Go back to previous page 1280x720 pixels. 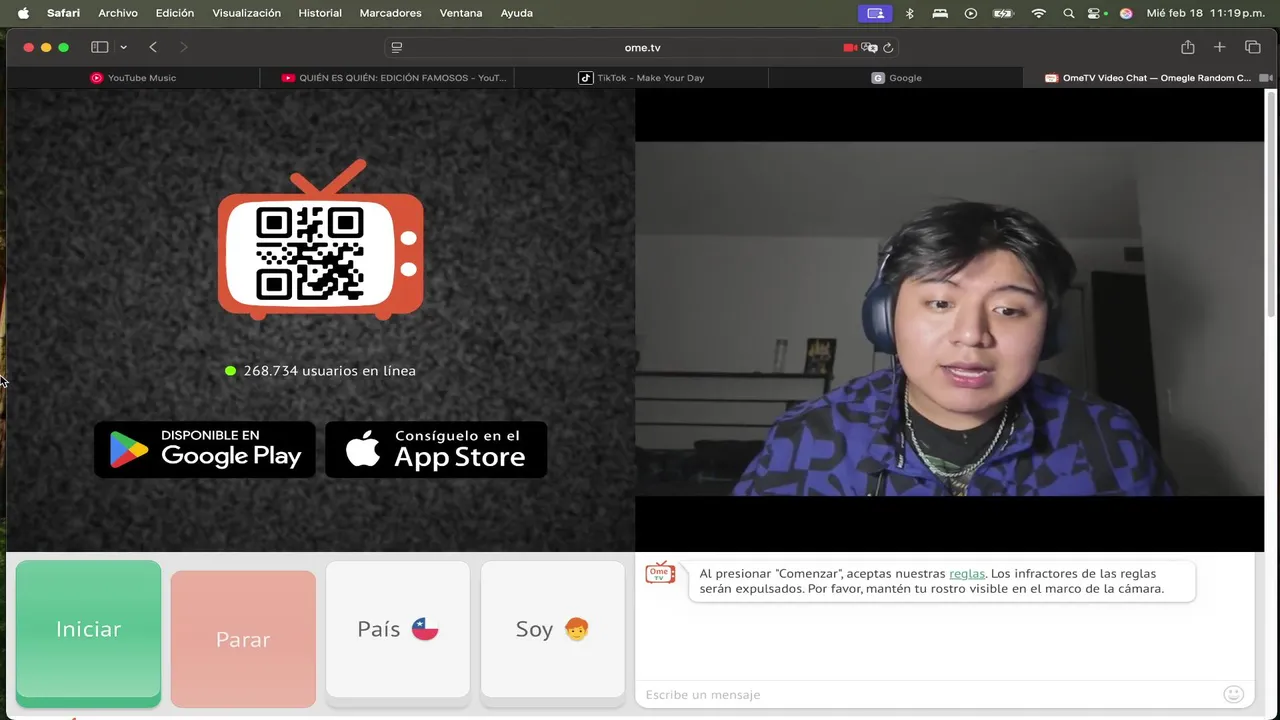[x=153, y=47]
